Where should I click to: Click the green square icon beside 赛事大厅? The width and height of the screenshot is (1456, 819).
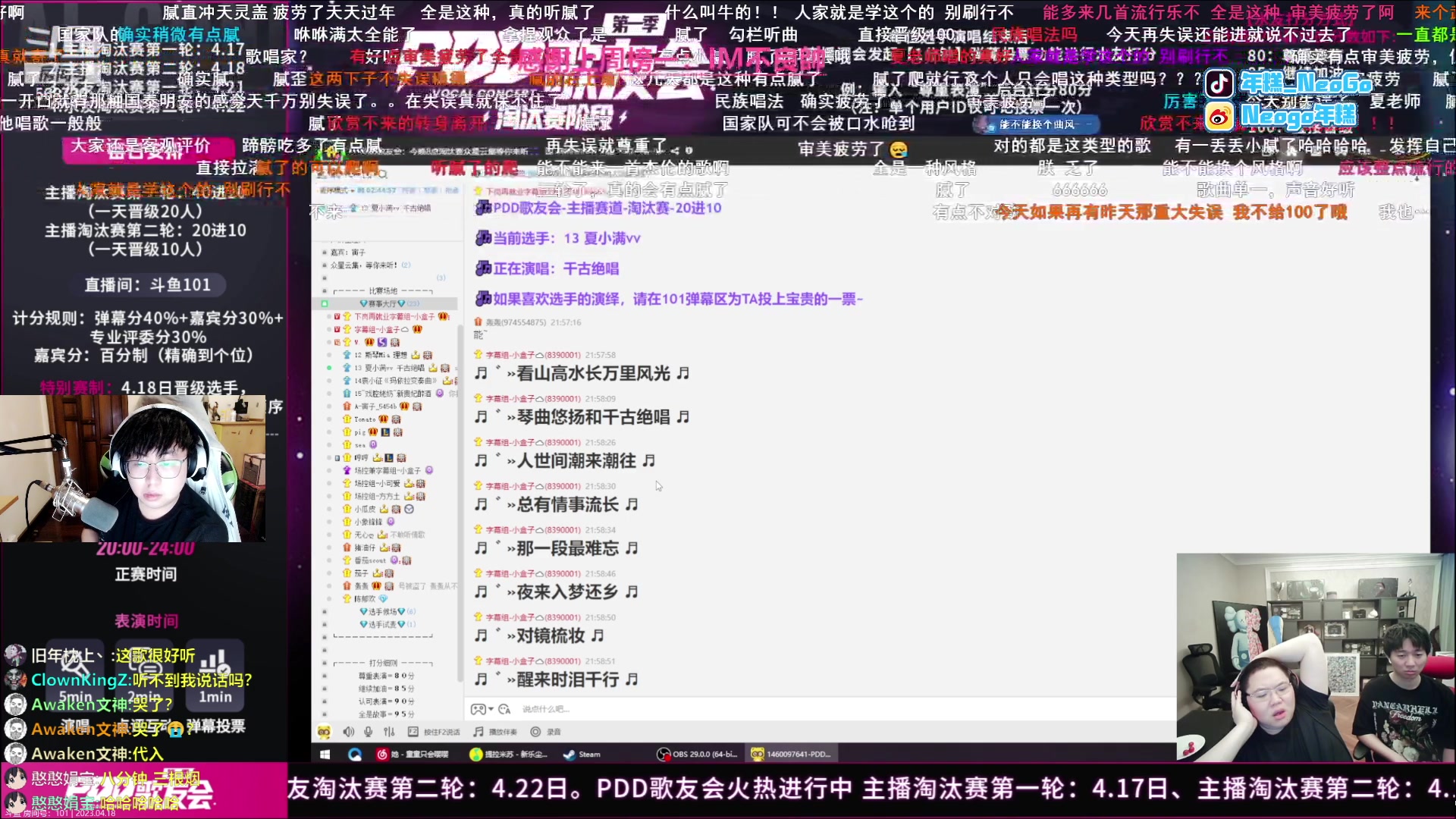pyautogui.click(x=325, y=303)
